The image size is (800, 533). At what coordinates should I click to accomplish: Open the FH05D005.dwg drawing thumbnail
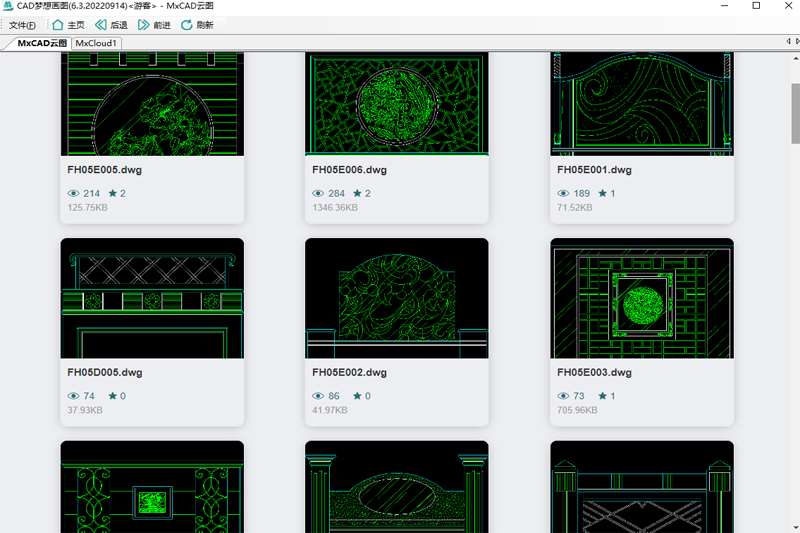152,298
